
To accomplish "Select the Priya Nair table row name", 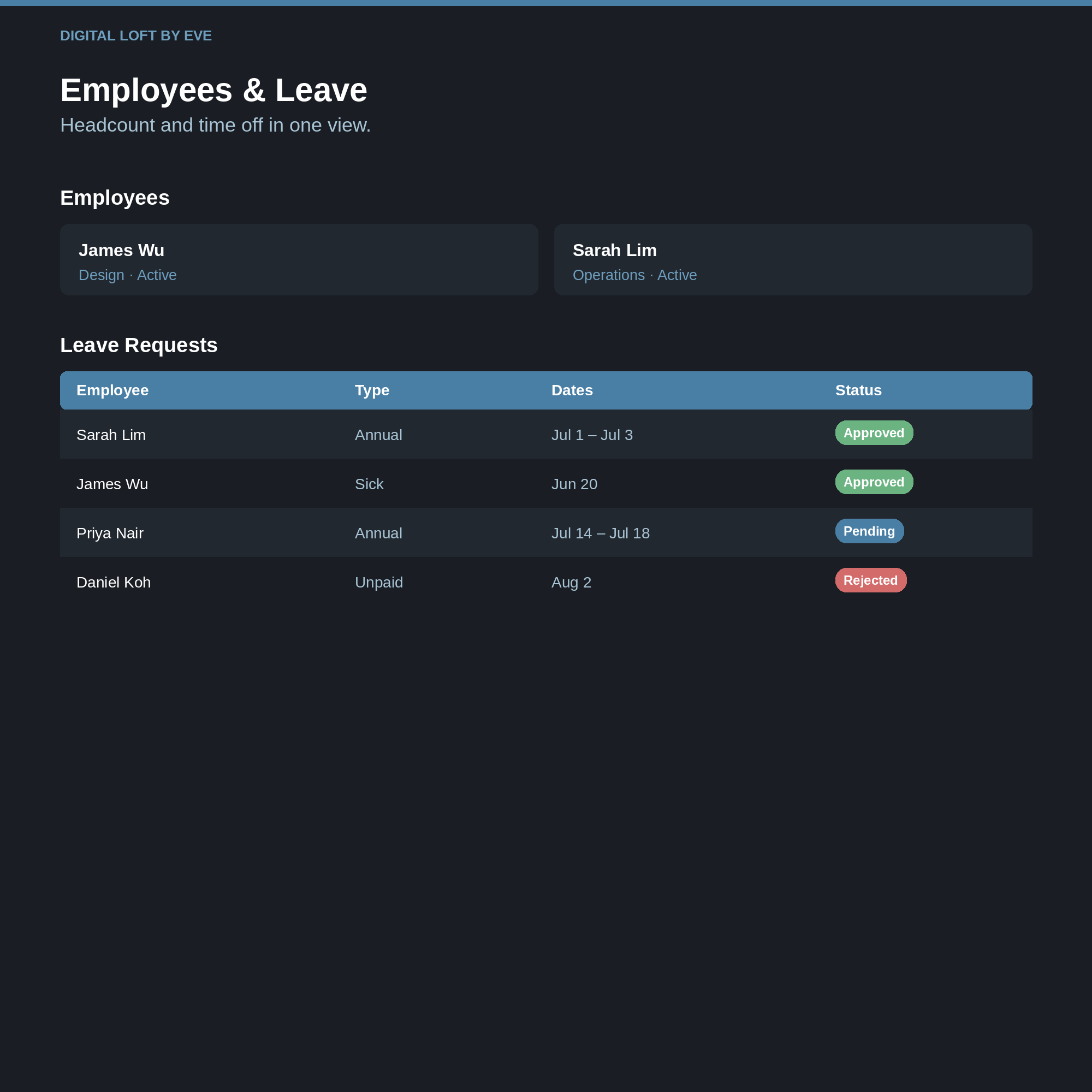I will [x=110, y=533].
